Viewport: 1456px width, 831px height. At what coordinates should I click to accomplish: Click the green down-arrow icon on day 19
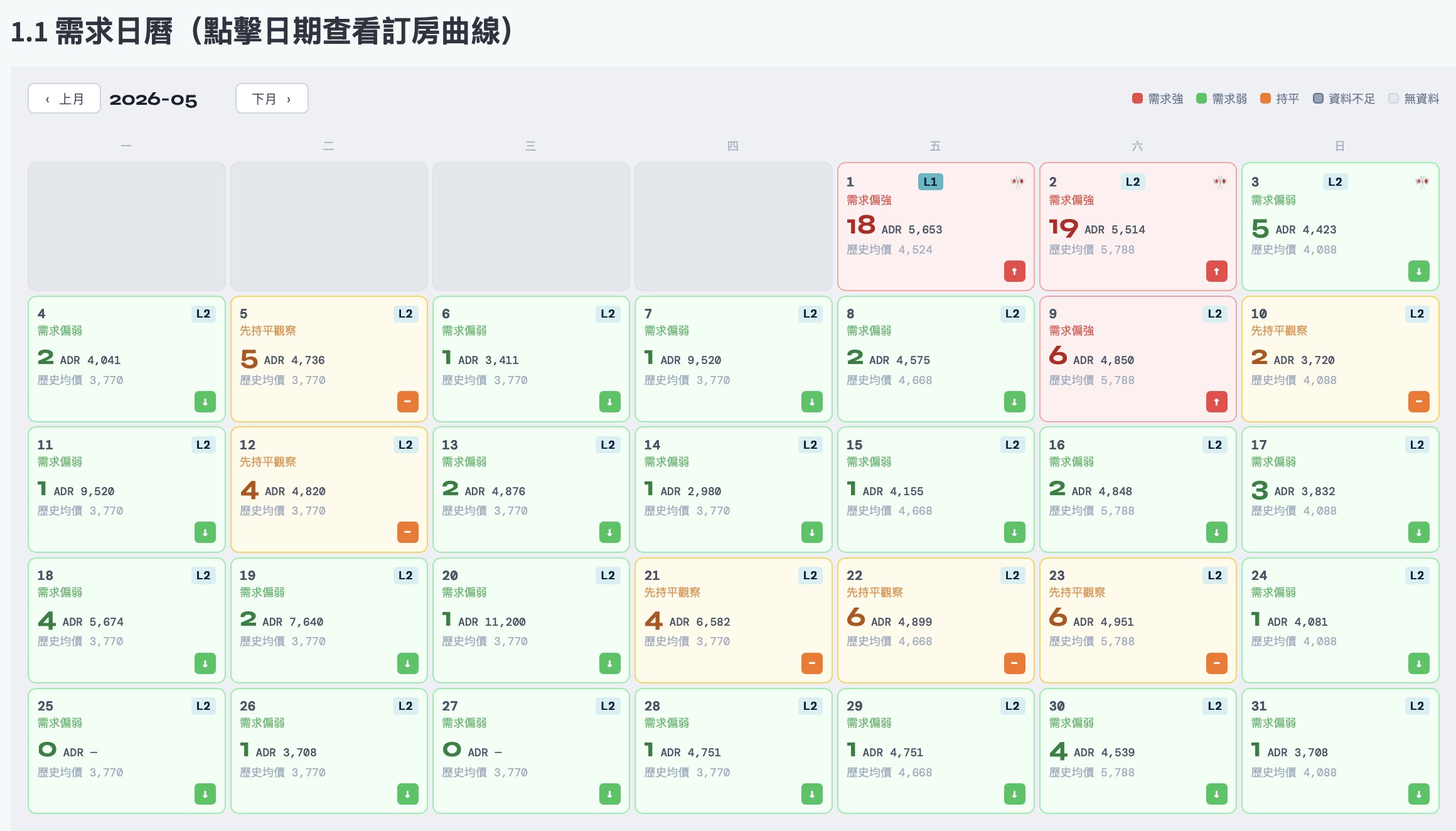coord(407,663)
